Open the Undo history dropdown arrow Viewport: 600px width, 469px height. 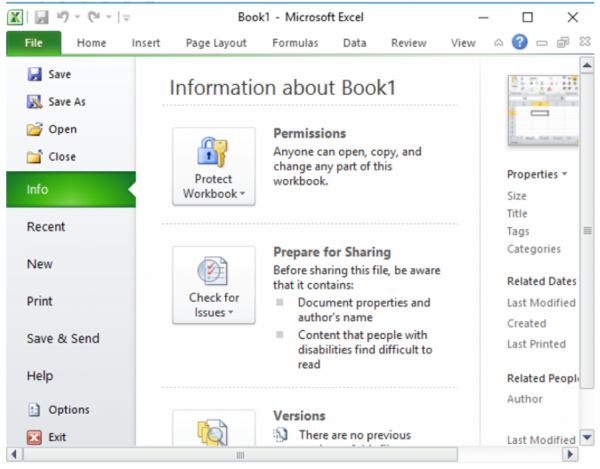click(x=77, y=17)
